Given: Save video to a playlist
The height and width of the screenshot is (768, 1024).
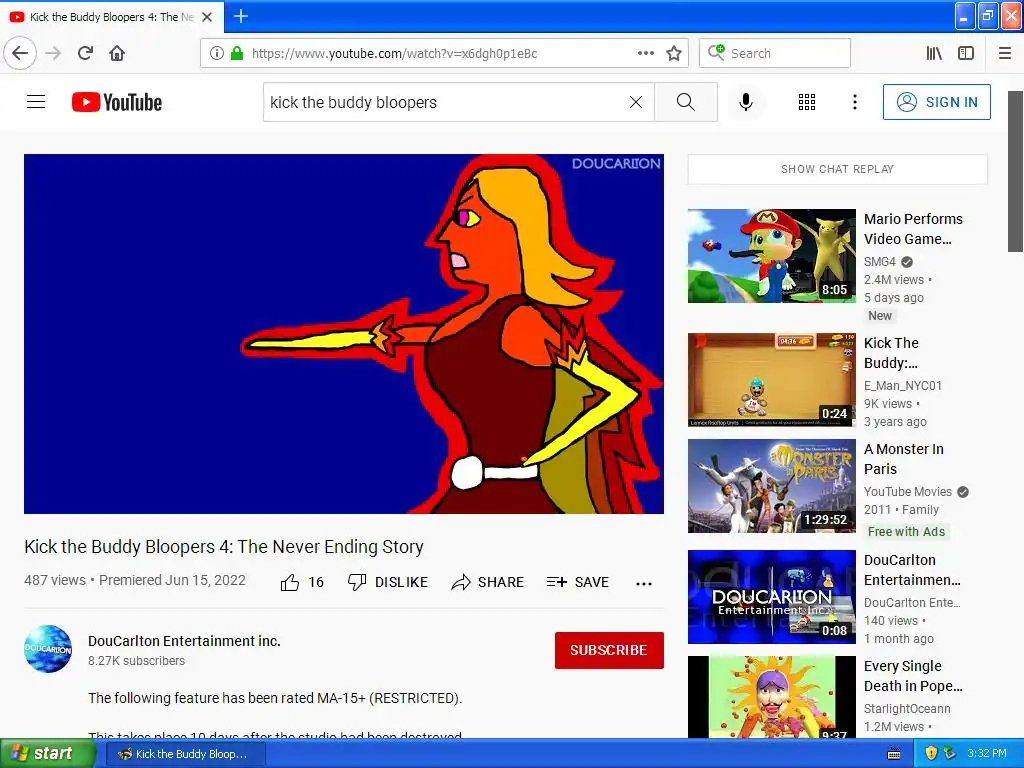Looking at the screenshot, I should [x=578, y=582].
